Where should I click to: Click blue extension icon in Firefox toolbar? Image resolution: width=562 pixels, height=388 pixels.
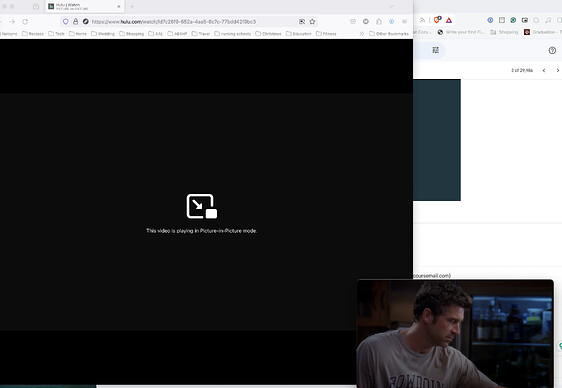click(x=391, y=21)
